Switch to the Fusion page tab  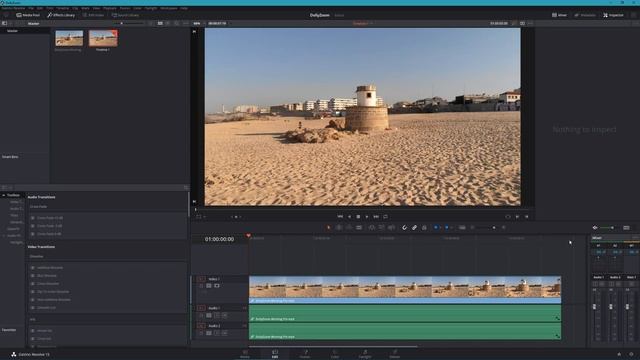(305, 354)
